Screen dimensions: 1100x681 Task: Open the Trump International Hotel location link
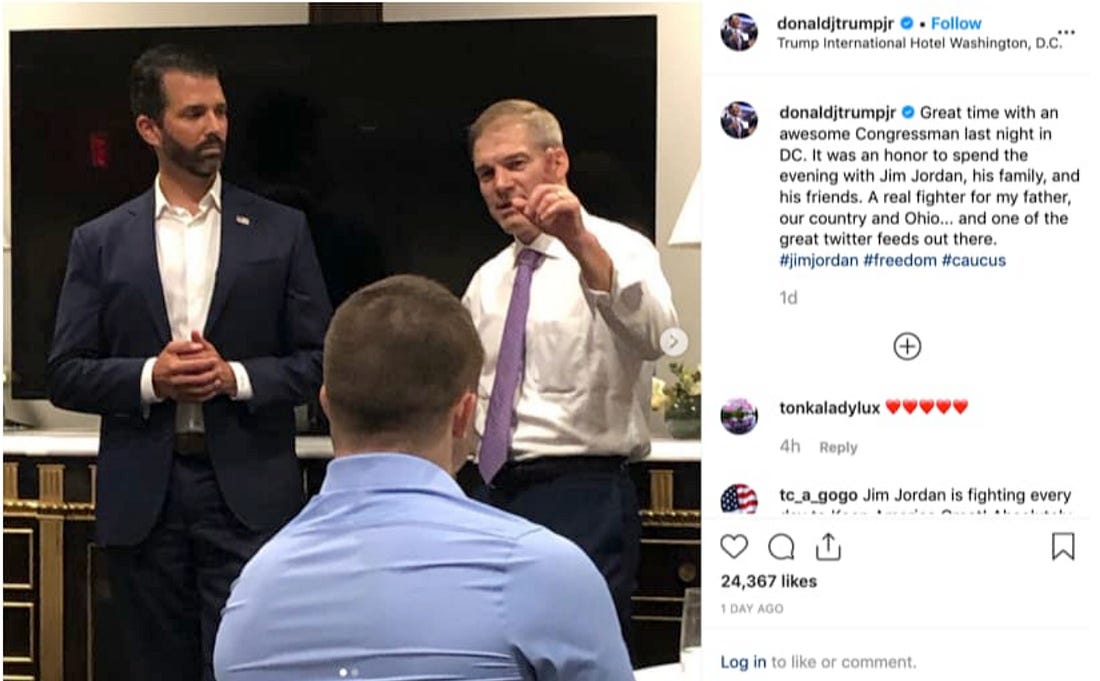click(919, 43)
